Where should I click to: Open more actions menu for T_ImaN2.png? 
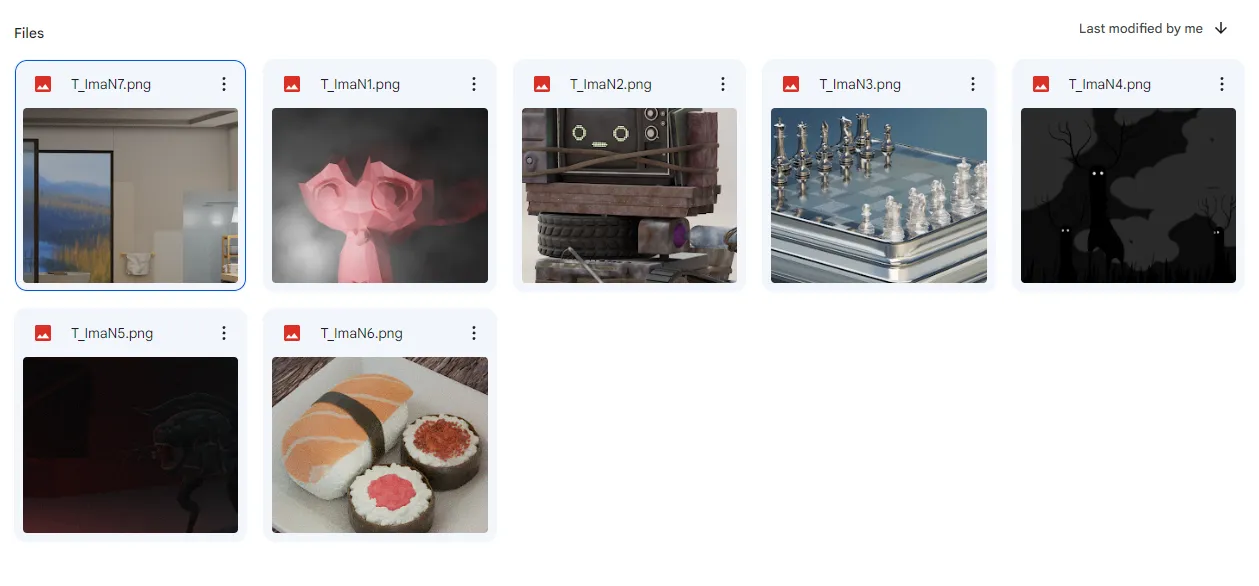click(x=723, y=84)
